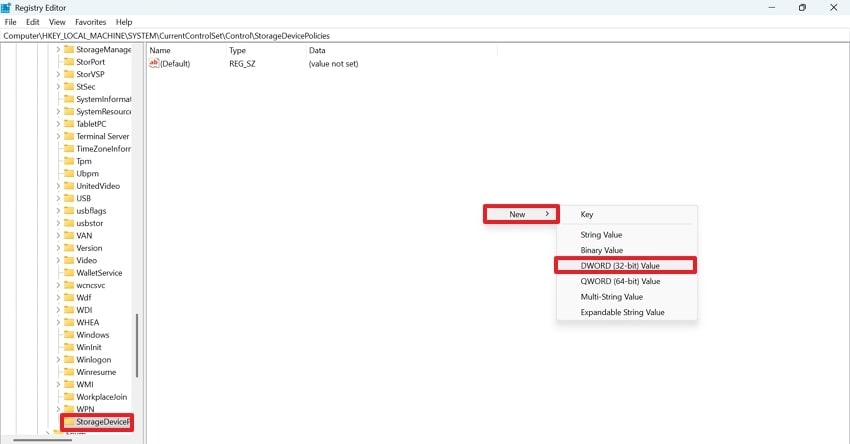
Task: Select the Windows key
Action: coord(93,335)
